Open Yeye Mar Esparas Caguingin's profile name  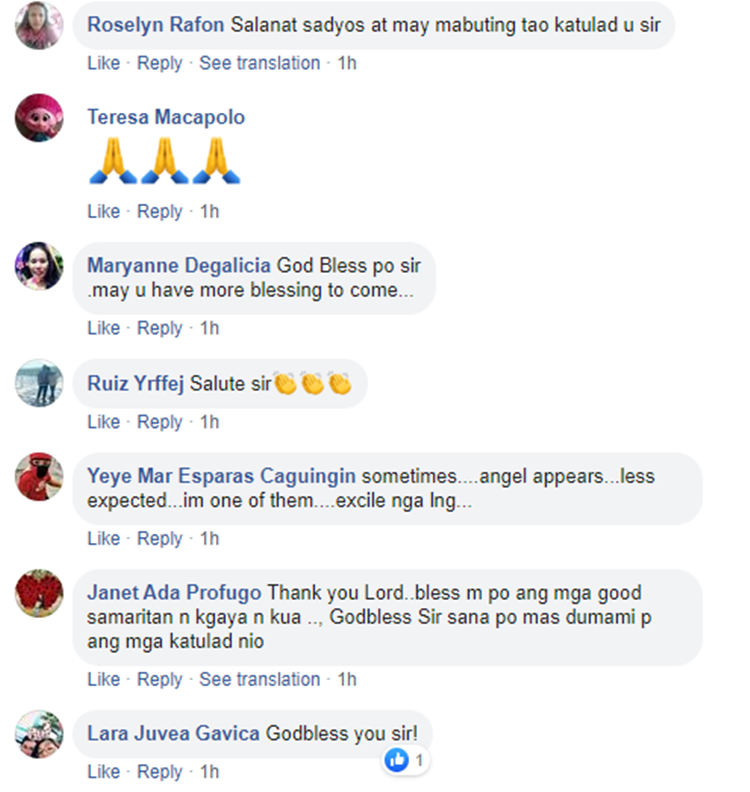point(221,476)
